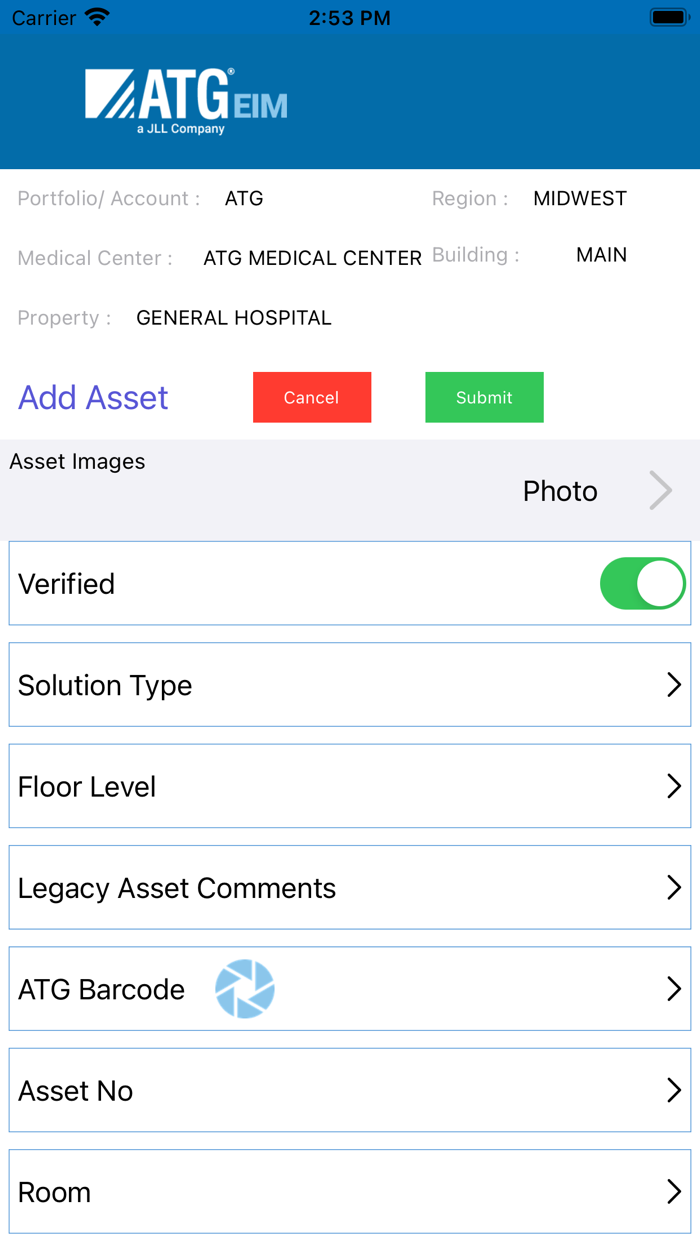Turn off the Verified switch

tap(642, 584)
